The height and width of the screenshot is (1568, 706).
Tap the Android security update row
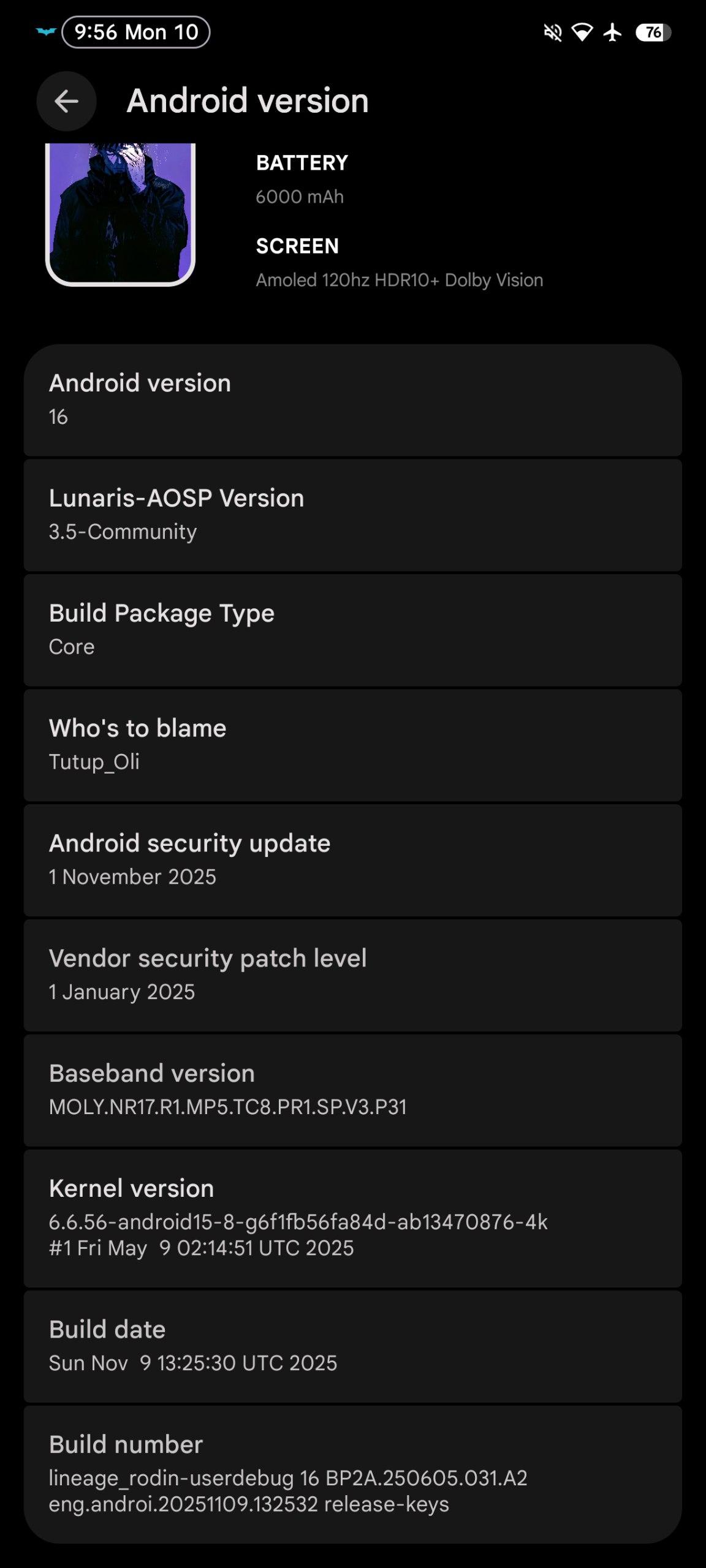tap(352, 860)
